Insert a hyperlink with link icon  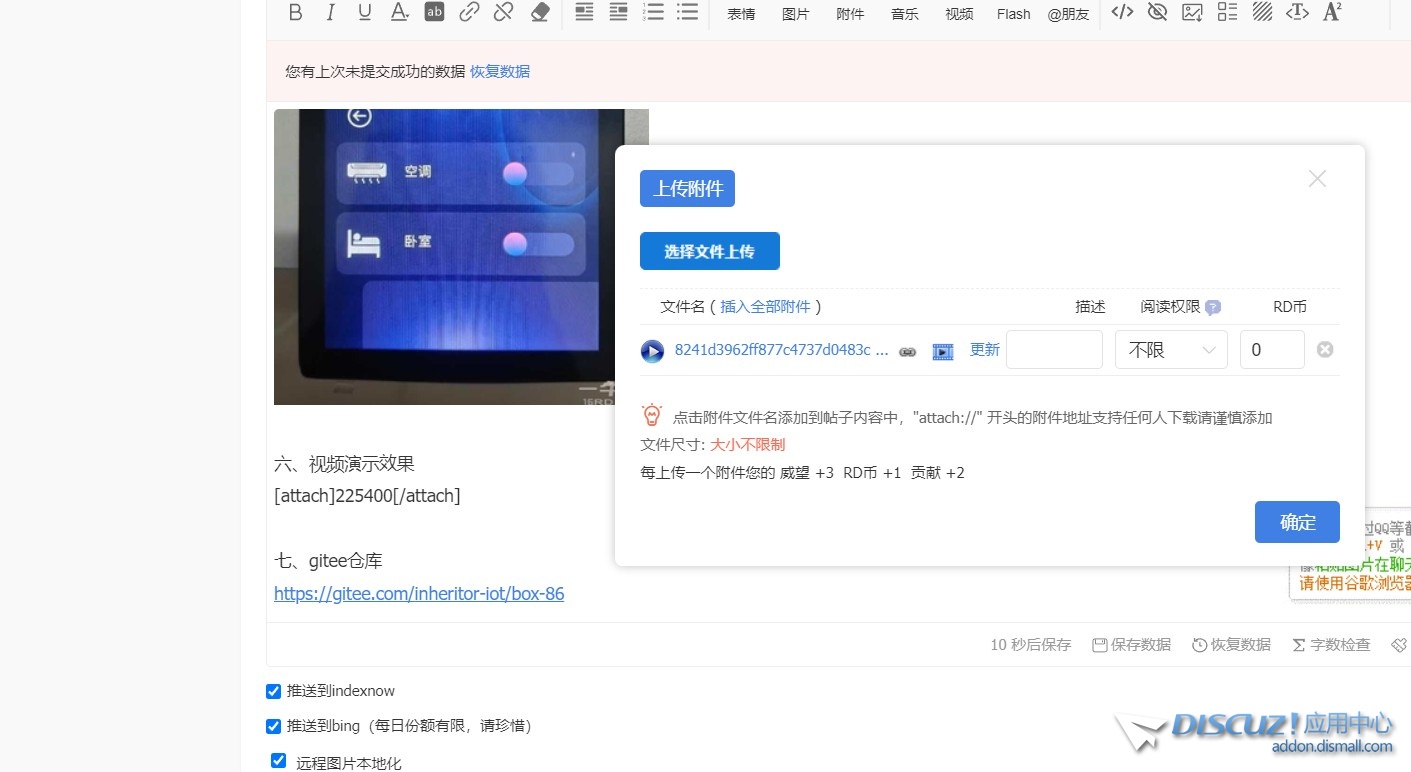click(469, 12)
